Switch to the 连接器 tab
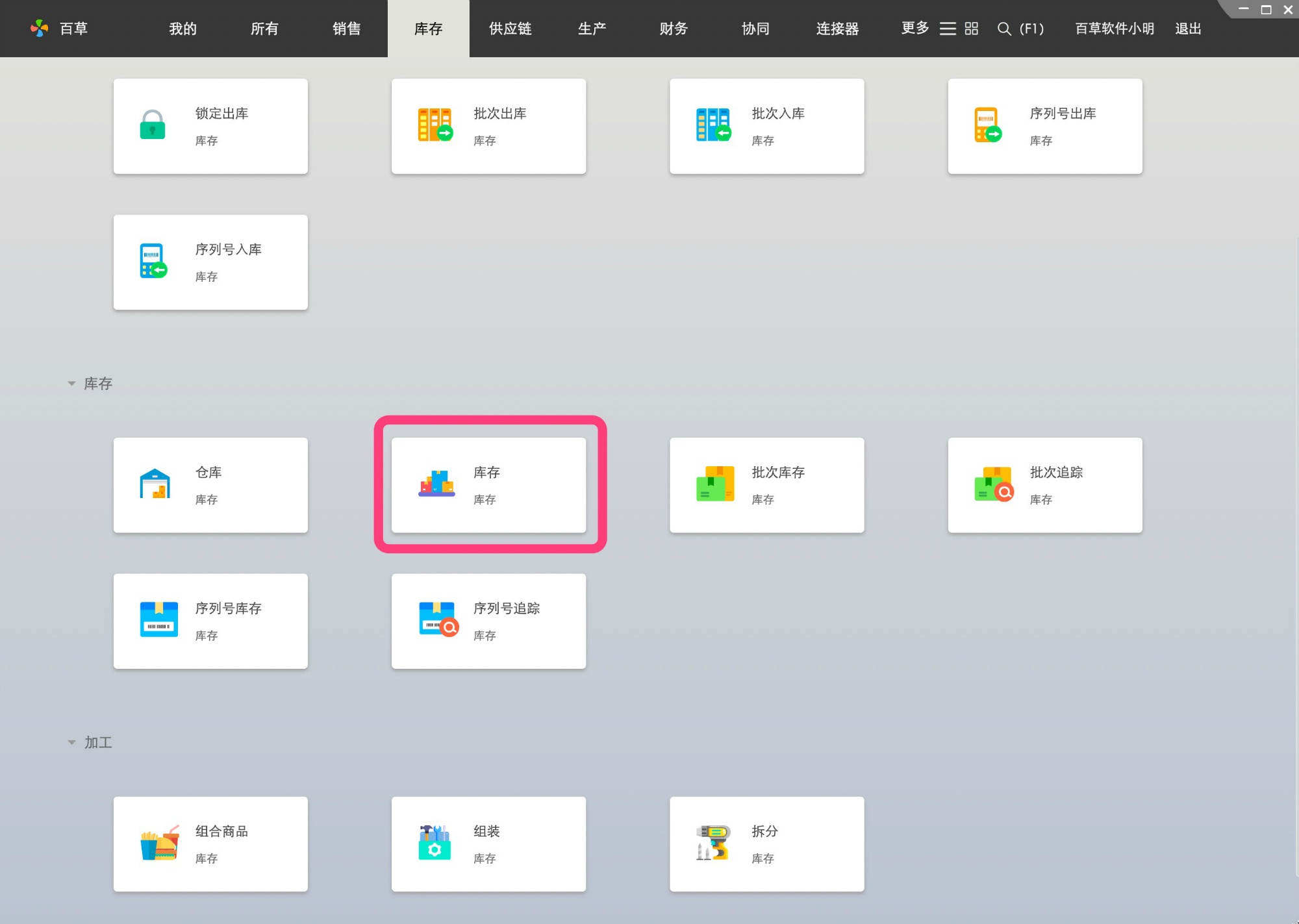 click(837, 29)
